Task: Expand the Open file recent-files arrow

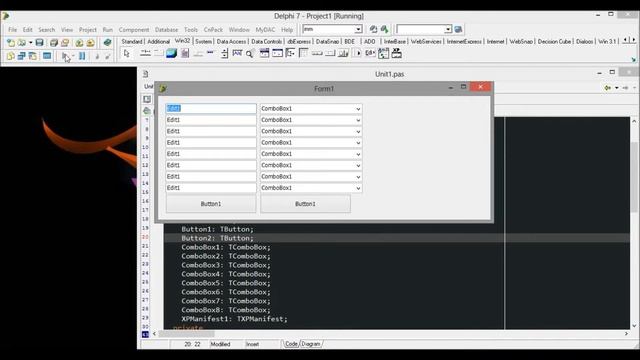Action: tap(30, 42)
